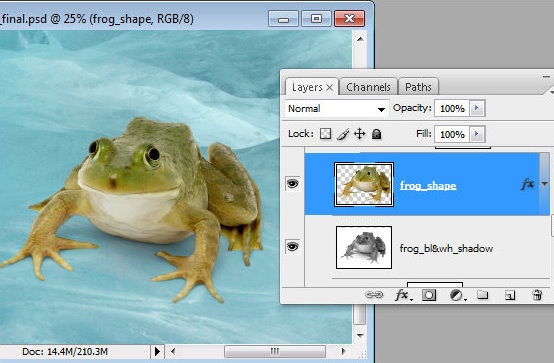Switch to the Channels tab
Viewport: 554px width, 363px height.
click(368, 87)
